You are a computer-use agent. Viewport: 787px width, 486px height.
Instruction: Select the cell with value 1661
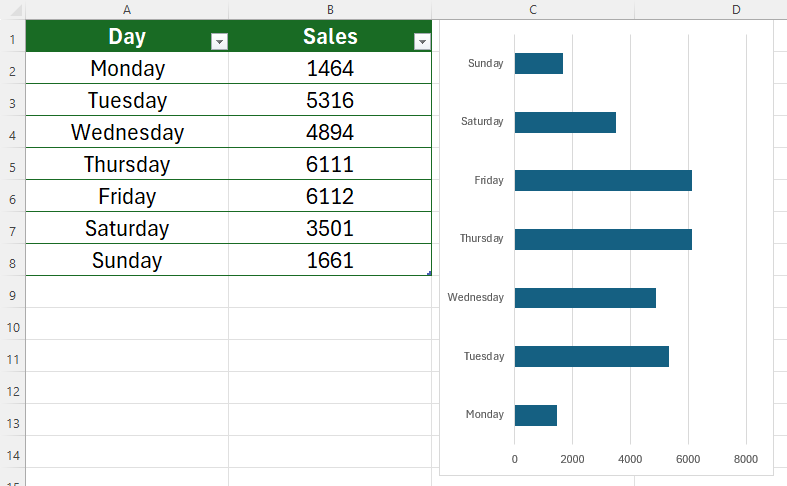point(330,261)
